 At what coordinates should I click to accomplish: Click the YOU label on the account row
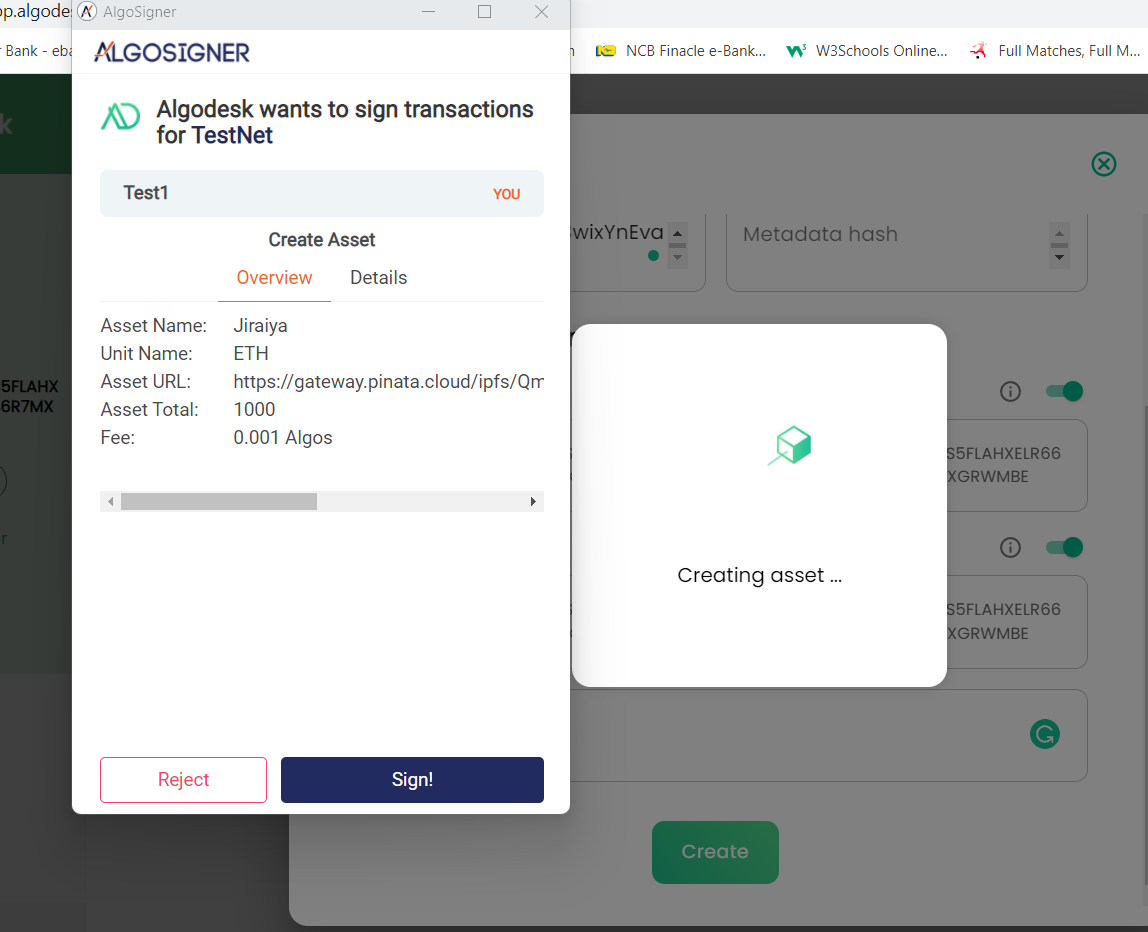pos(506,194)
